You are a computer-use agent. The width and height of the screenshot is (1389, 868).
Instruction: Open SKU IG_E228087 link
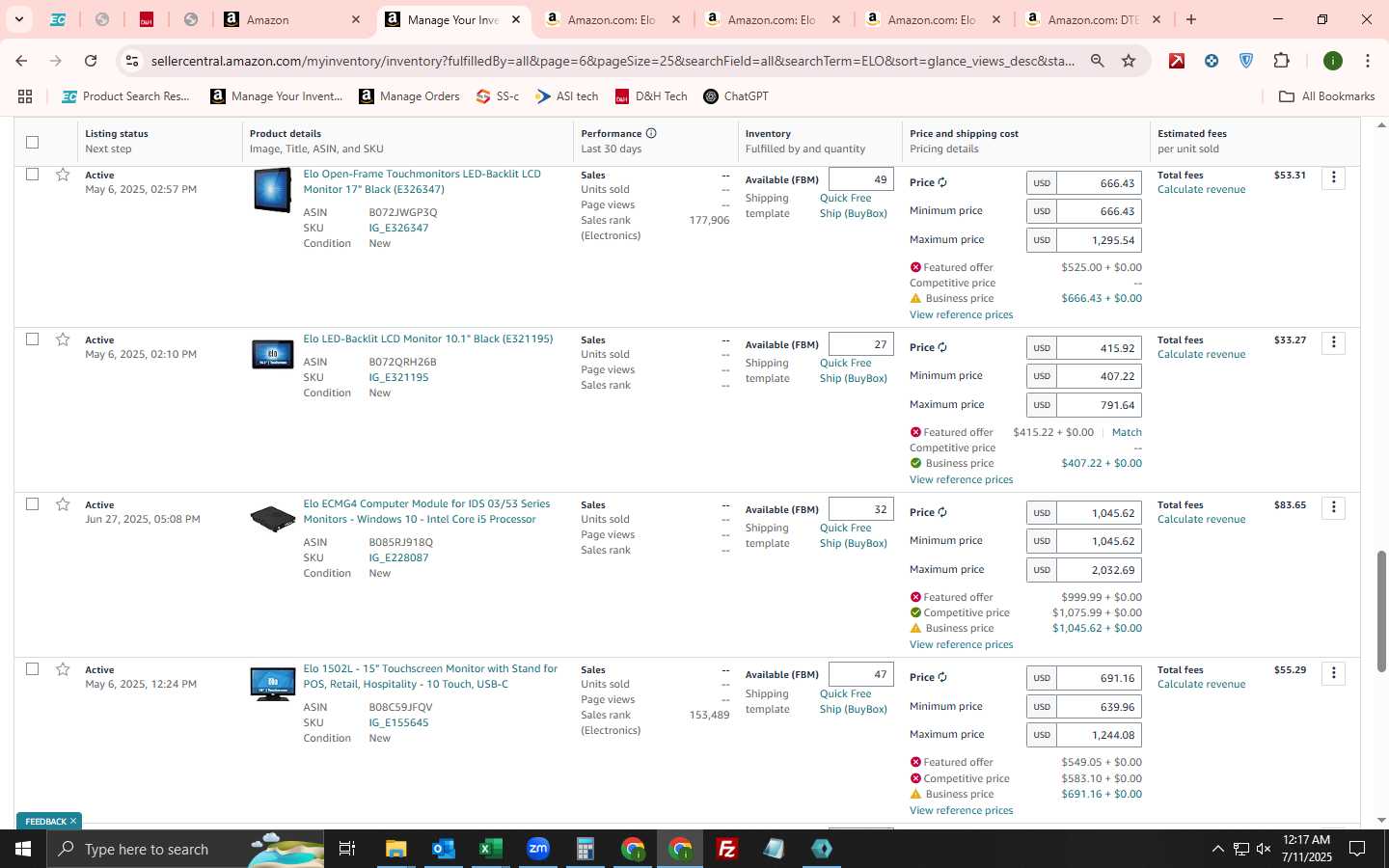click(x=398, y=557)
